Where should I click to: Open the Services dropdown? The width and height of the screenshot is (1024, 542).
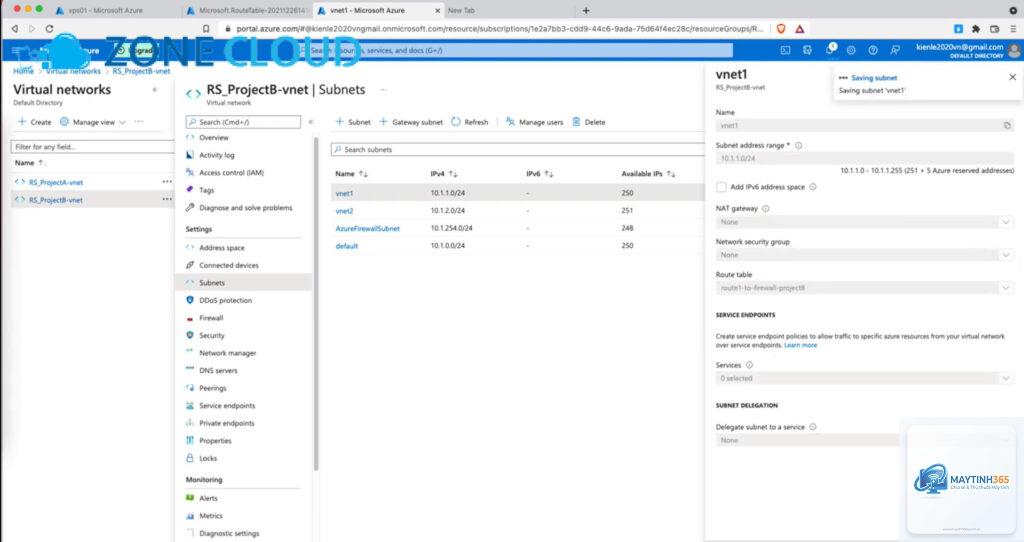point(865,378)
